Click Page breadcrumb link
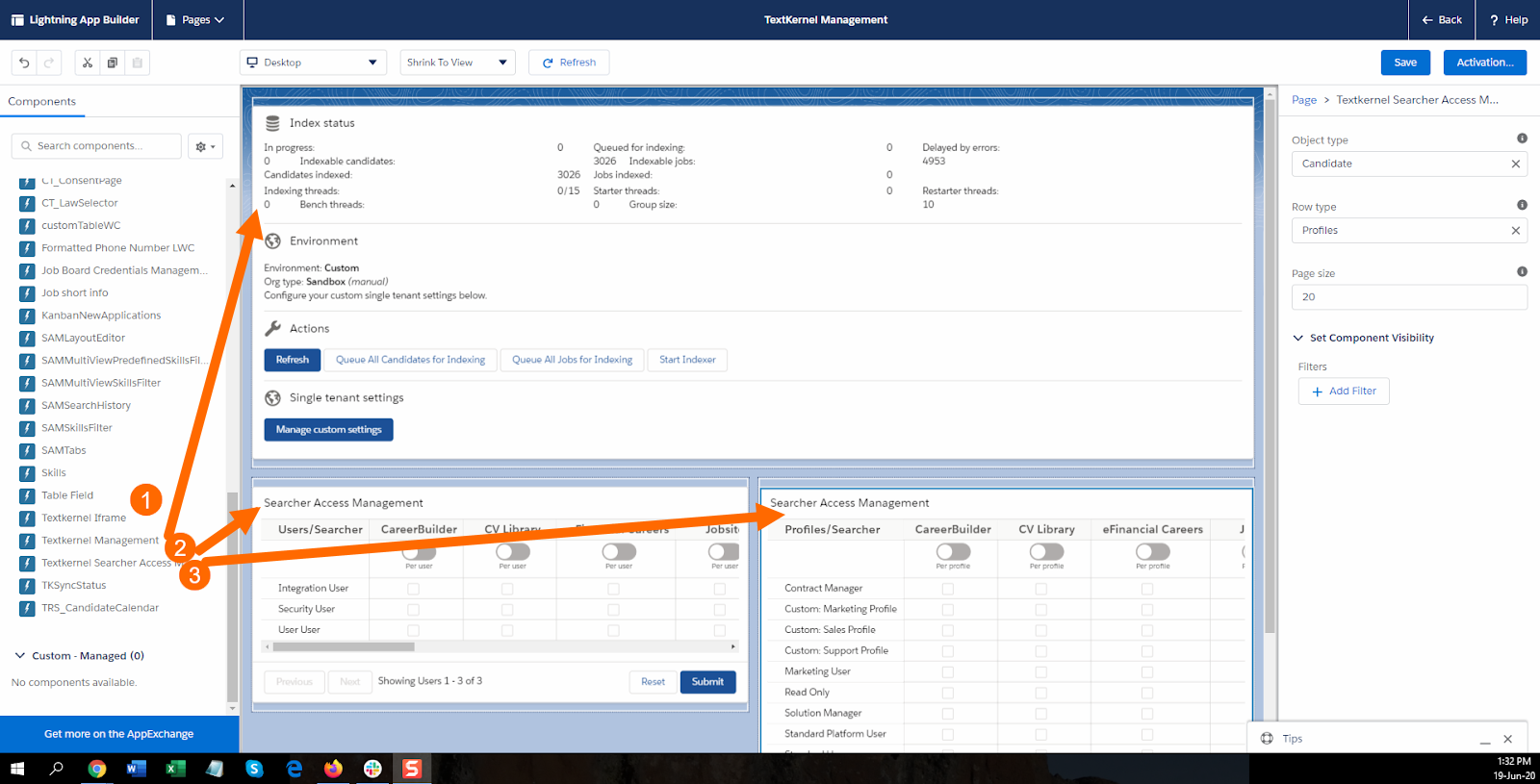Image resolution: width=1540 pixels, height=784 pixels. click(x=1304, y=100)
